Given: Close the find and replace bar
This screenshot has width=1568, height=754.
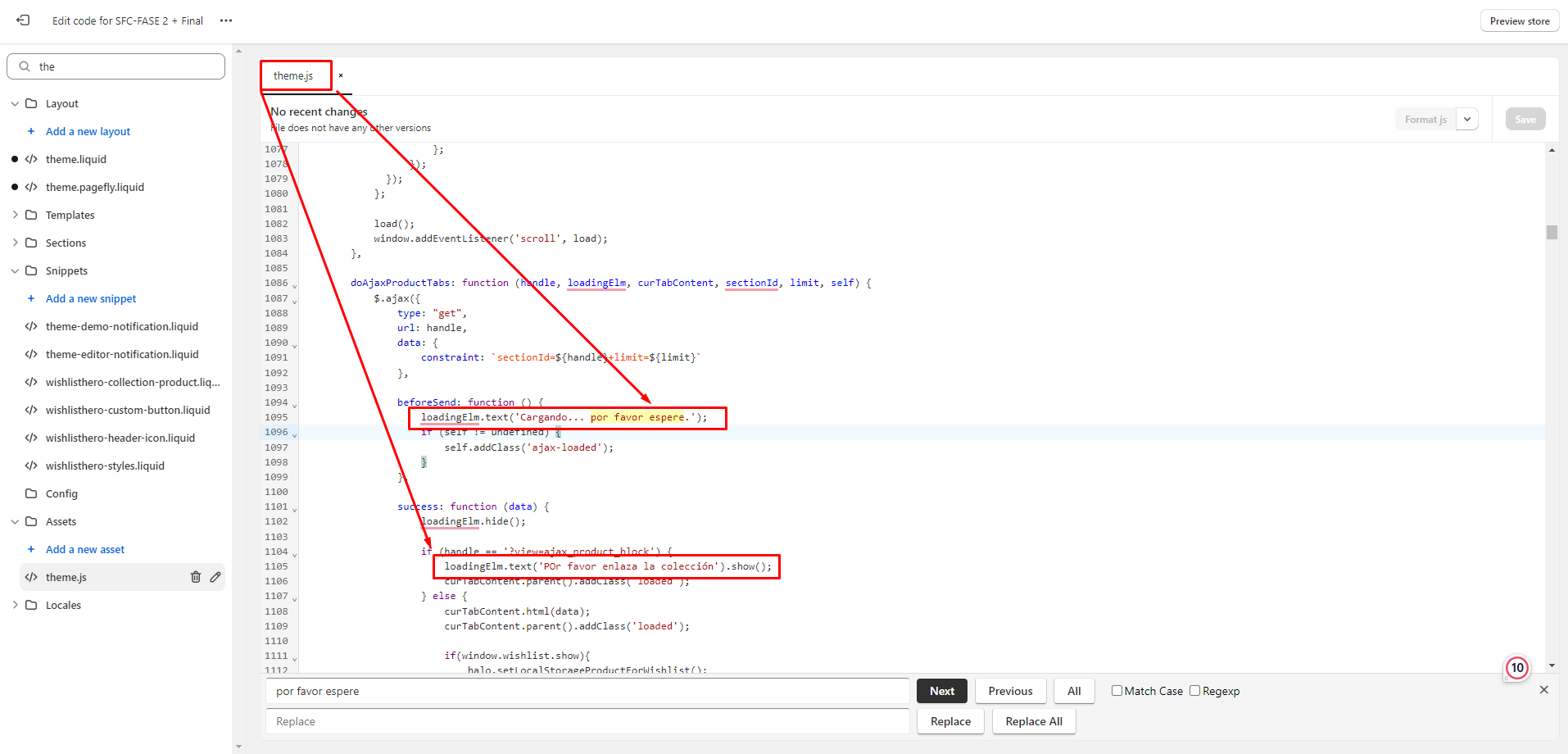Looking at the screenshot, I should click(x=1544, y=690).
